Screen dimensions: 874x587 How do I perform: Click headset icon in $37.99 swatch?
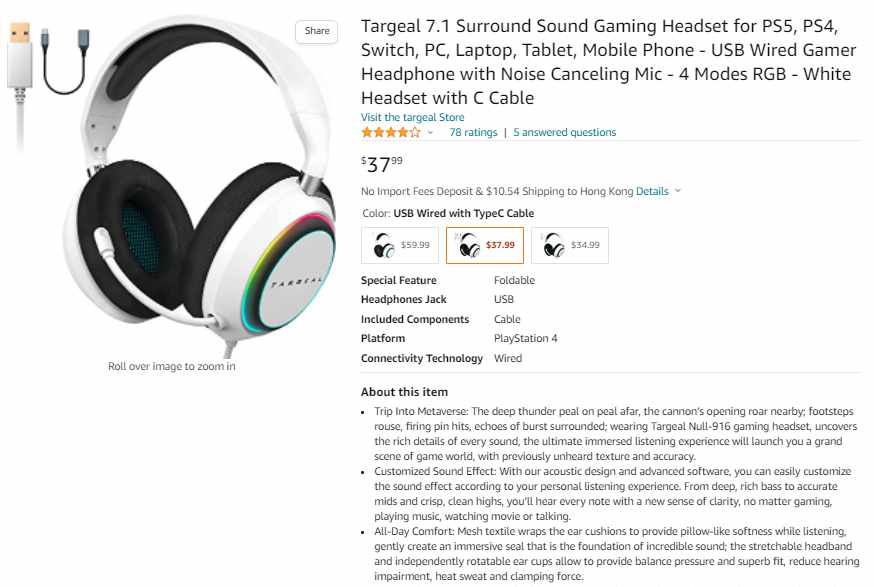click(x=469, y=245)
